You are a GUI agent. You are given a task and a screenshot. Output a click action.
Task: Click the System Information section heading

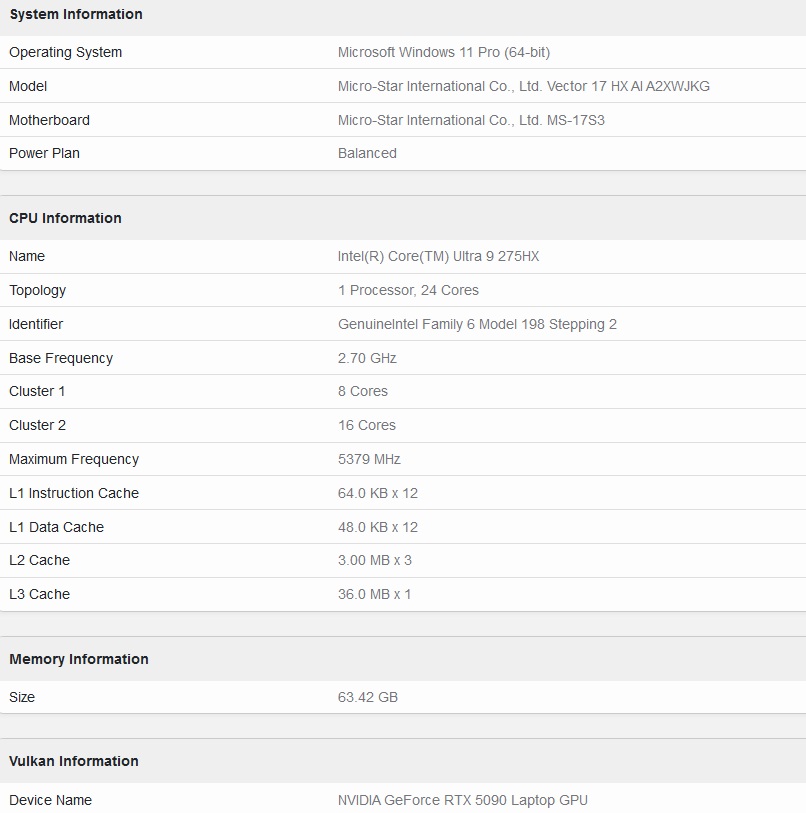tap(76, 14)
